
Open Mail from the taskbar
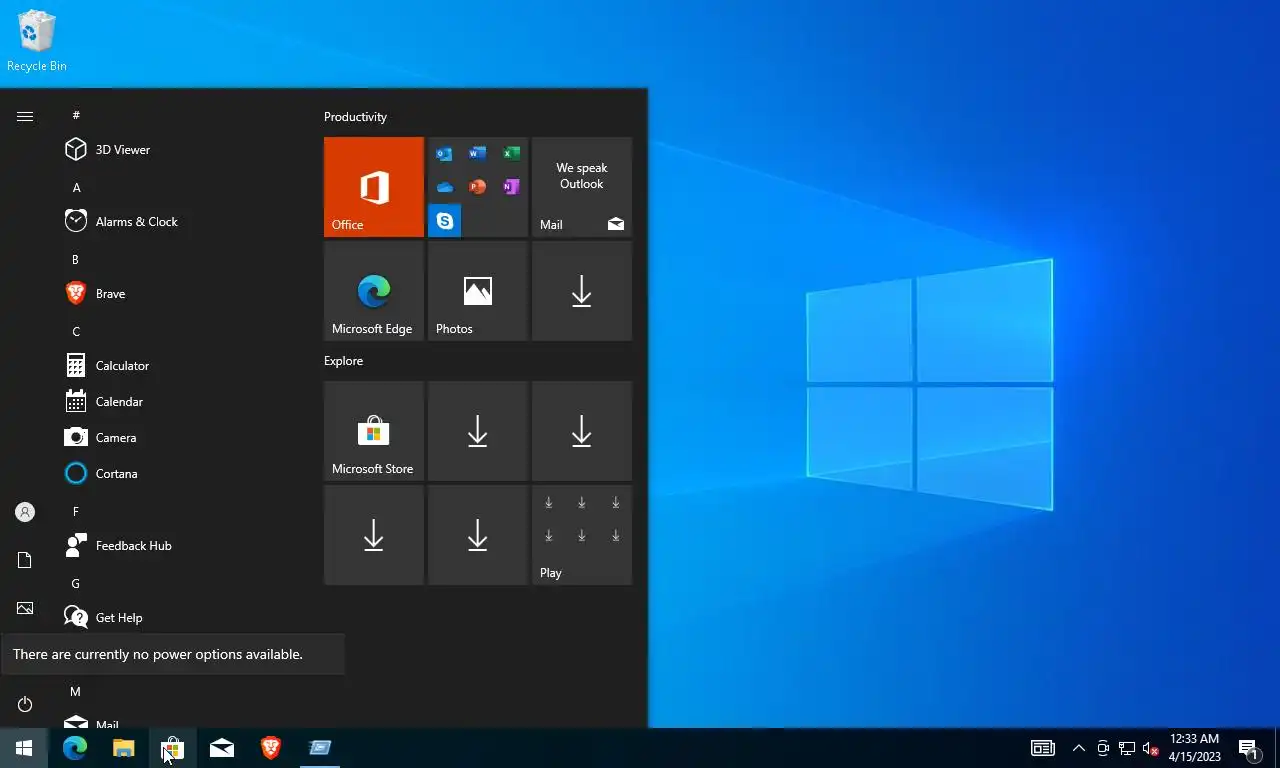coord(222,748)
